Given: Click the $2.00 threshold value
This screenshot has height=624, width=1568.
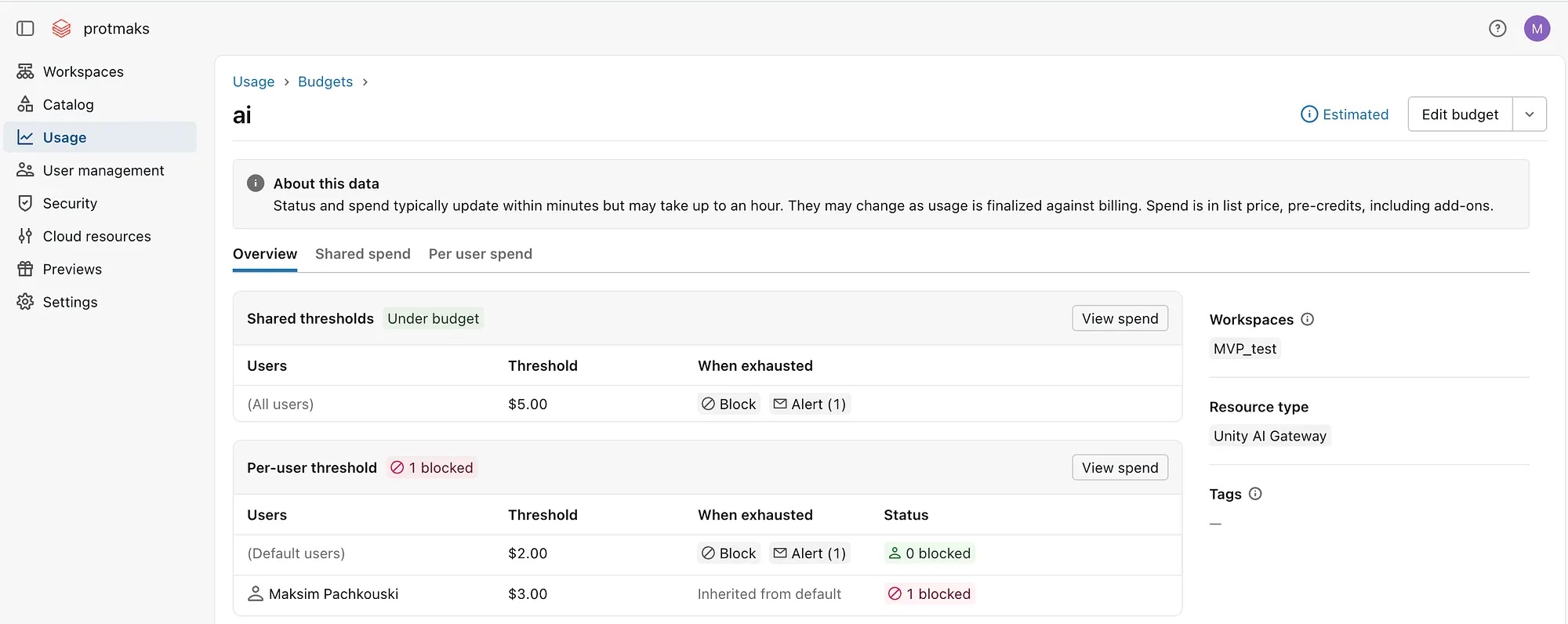Looking at the screenshot, I should tap(528, 553).
